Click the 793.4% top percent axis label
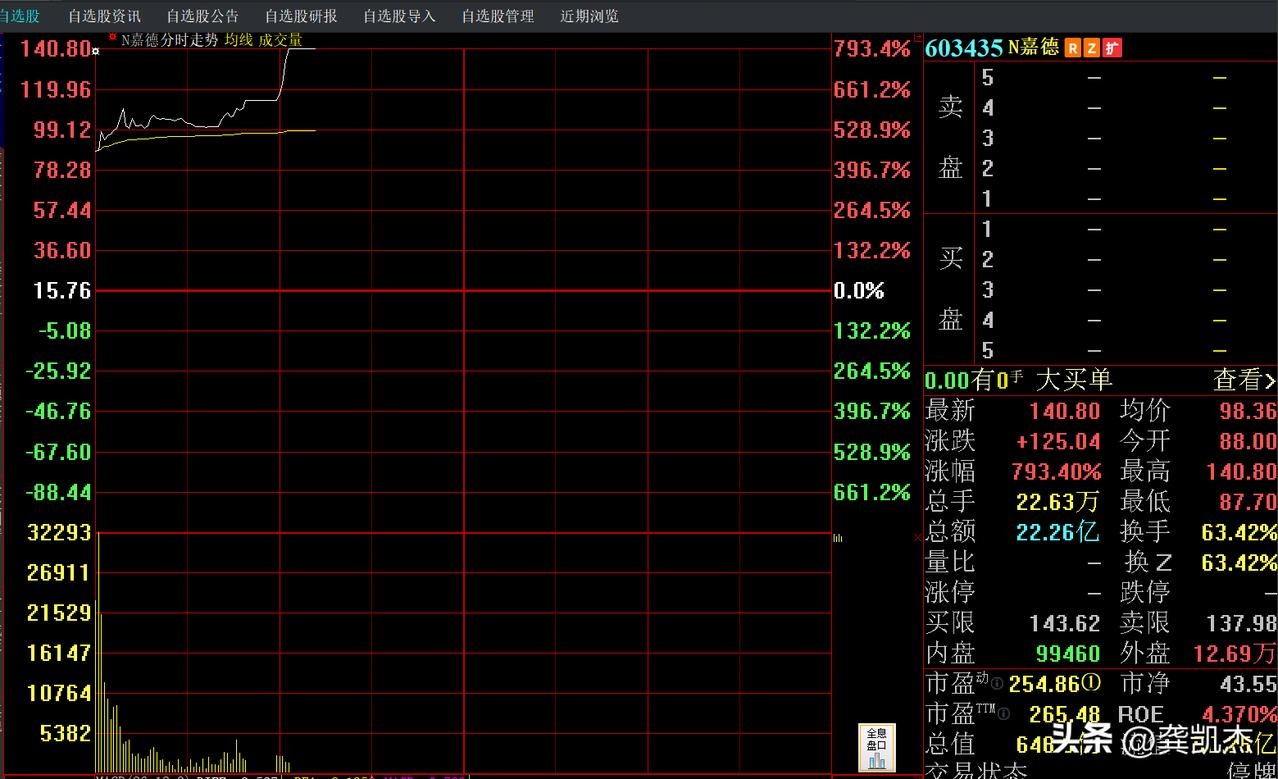The height and width of the screenshot is (779, 1278). click(872, 48)
